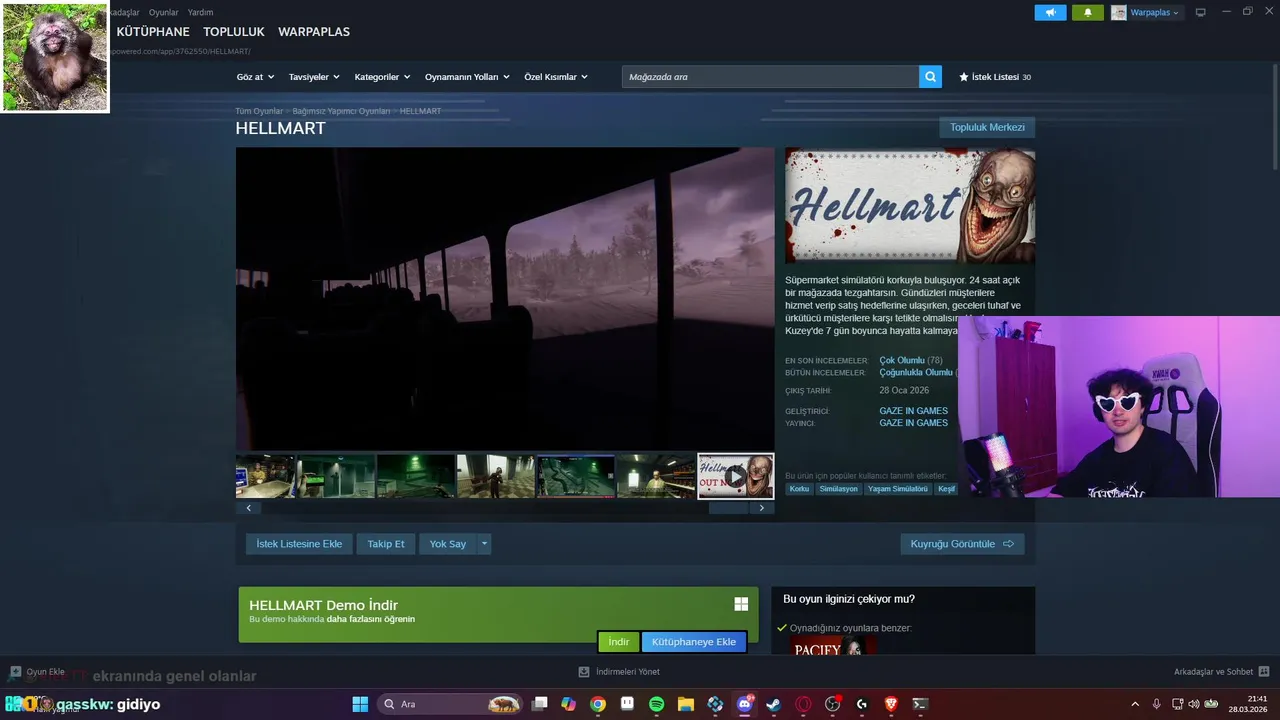Screen dimensions: 1280x720
Task: Expand Özel Kısımlar dropdown
Action: click(x=556, y=77)
